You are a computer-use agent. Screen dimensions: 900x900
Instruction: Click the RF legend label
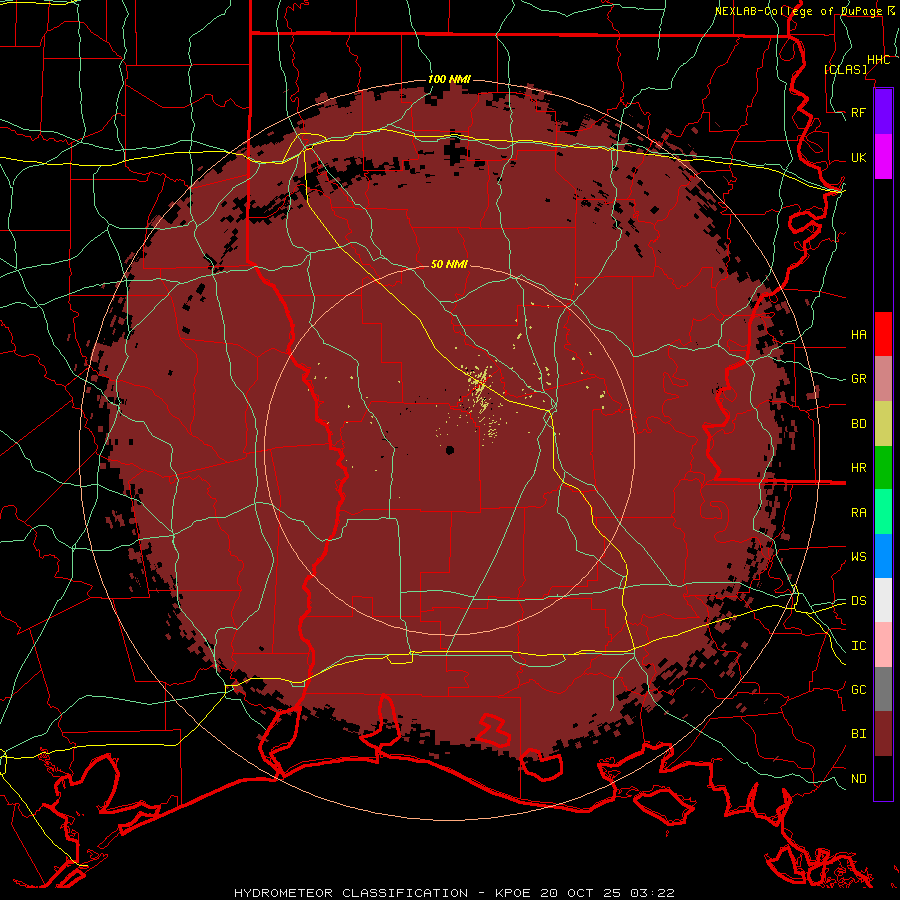click(858, 112)
